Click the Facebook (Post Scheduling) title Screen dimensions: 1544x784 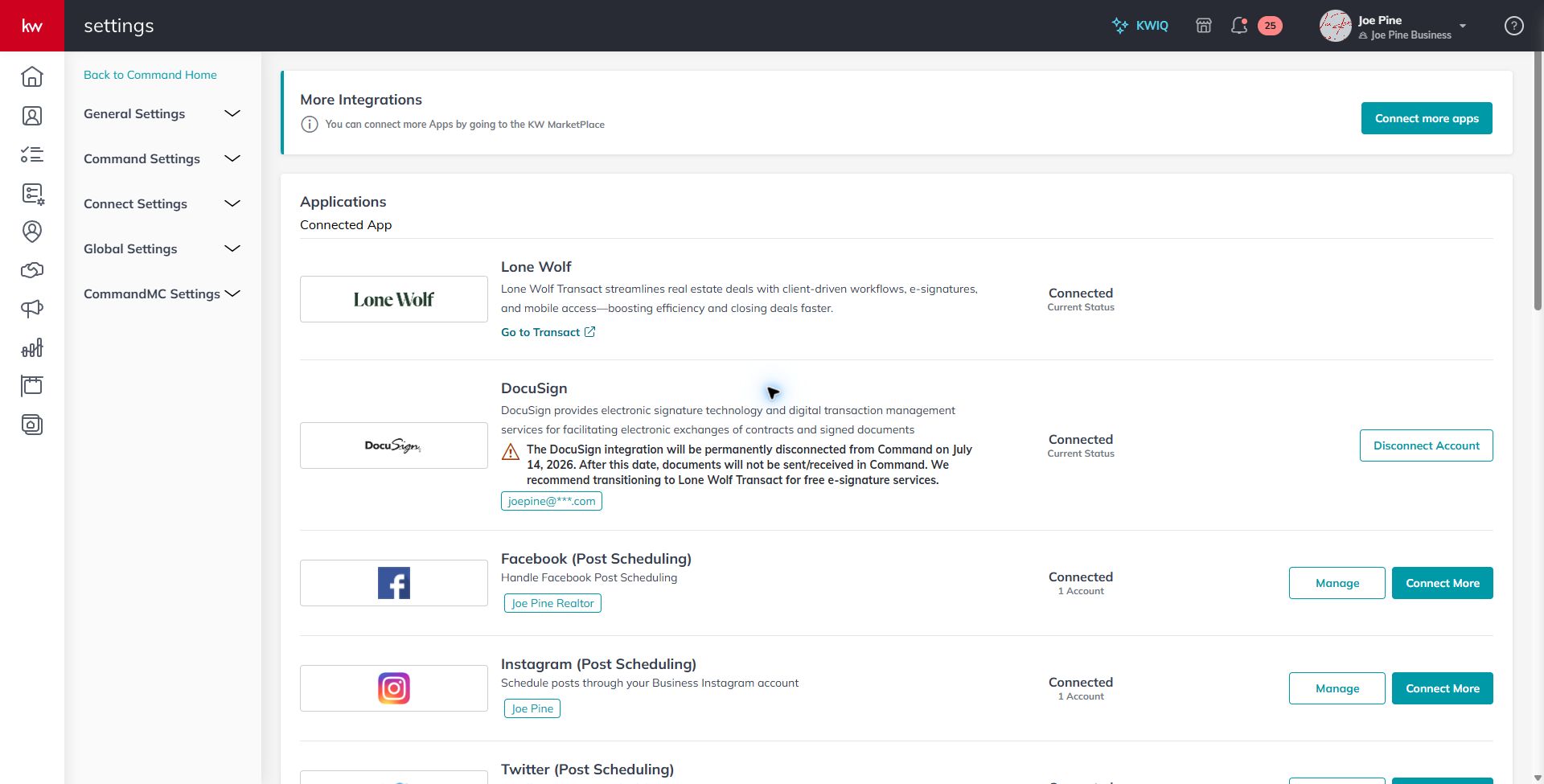tap(596, 559)
